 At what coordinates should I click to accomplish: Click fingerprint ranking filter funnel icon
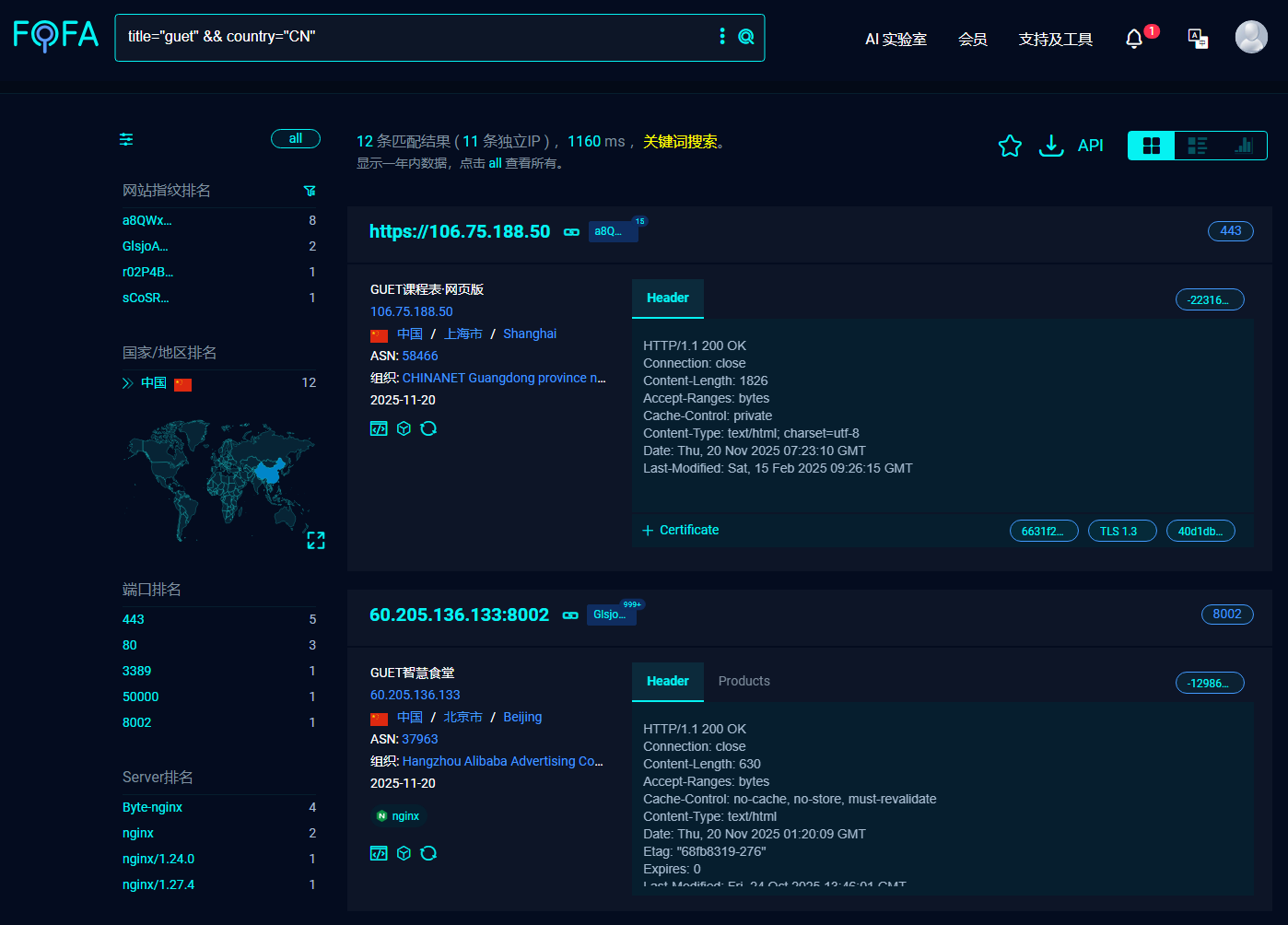[x=310, y=191]
